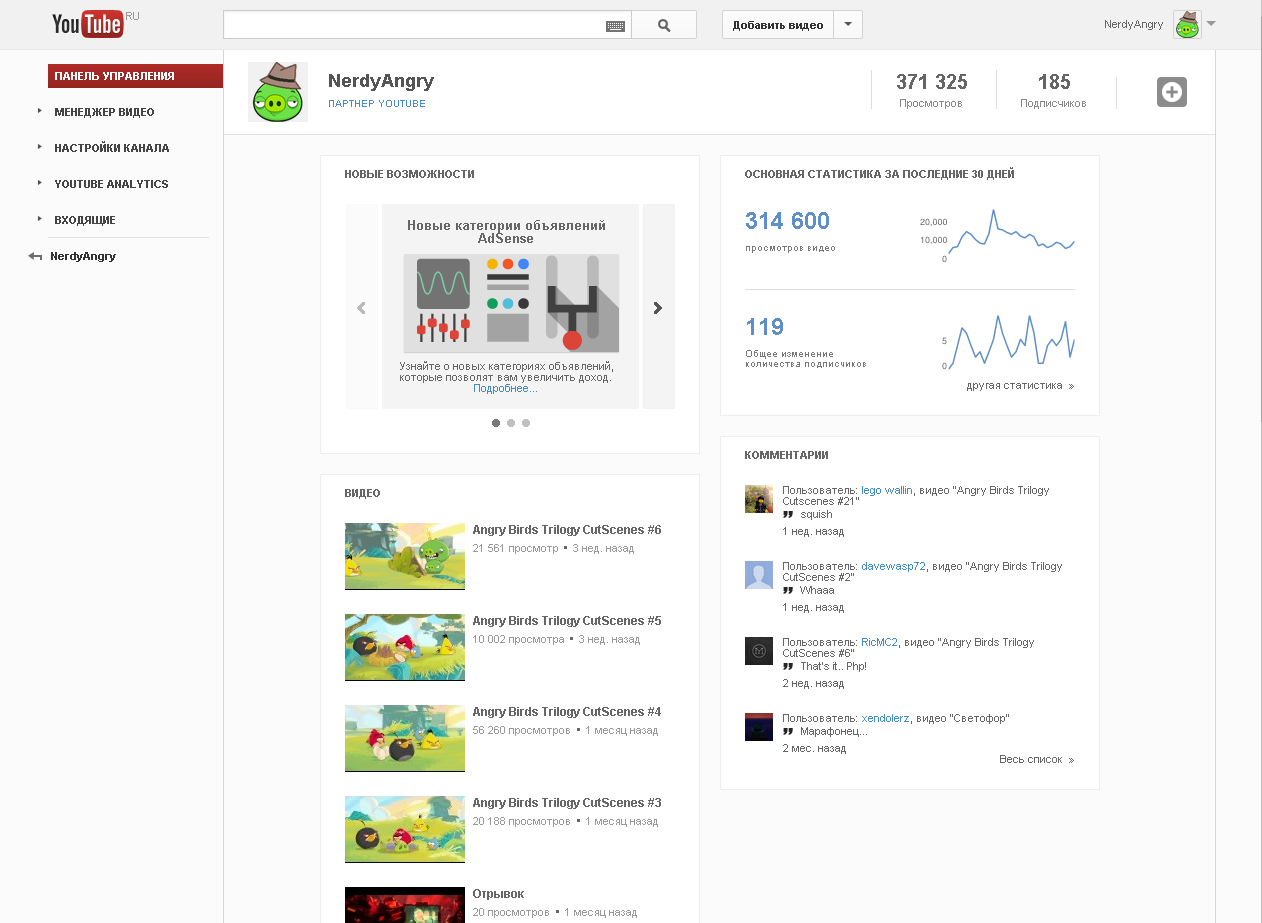Image resolution: width=1262 pixels, height=923 pixels.
Task: Open RicMC2 user link
Action: click(879, 642)
